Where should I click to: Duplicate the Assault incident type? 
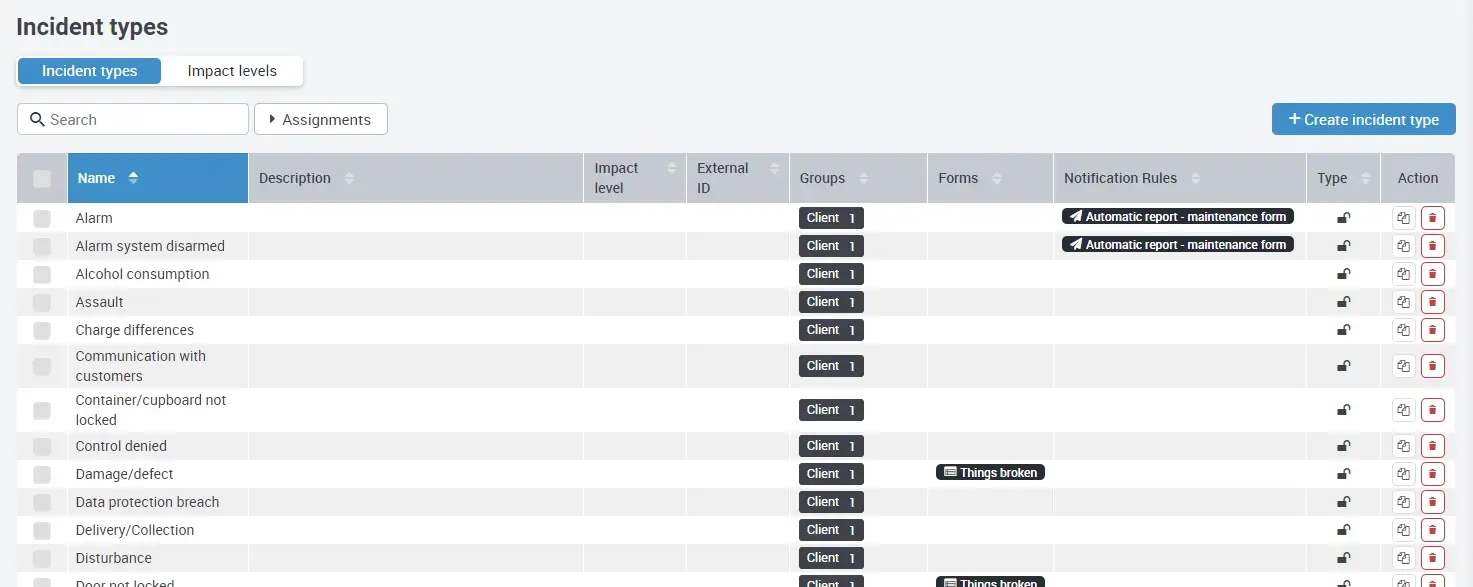pyautogui.click(x=1403, y=302)
